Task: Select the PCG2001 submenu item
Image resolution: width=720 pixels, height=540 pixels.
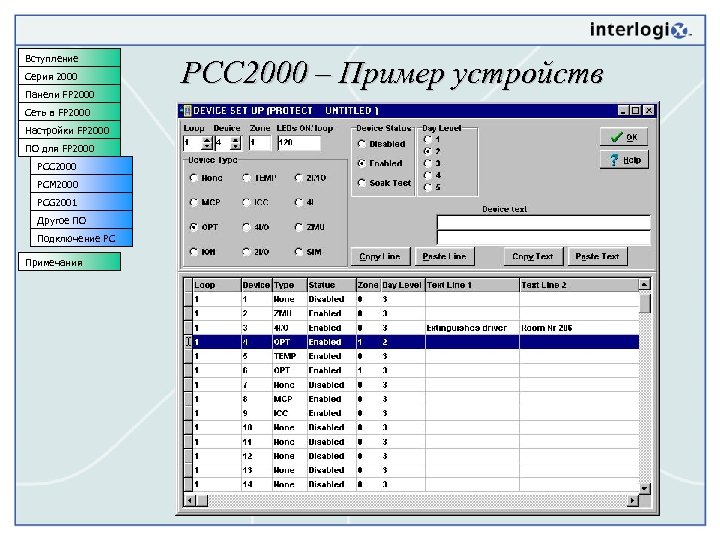Action: pos(81,202)
